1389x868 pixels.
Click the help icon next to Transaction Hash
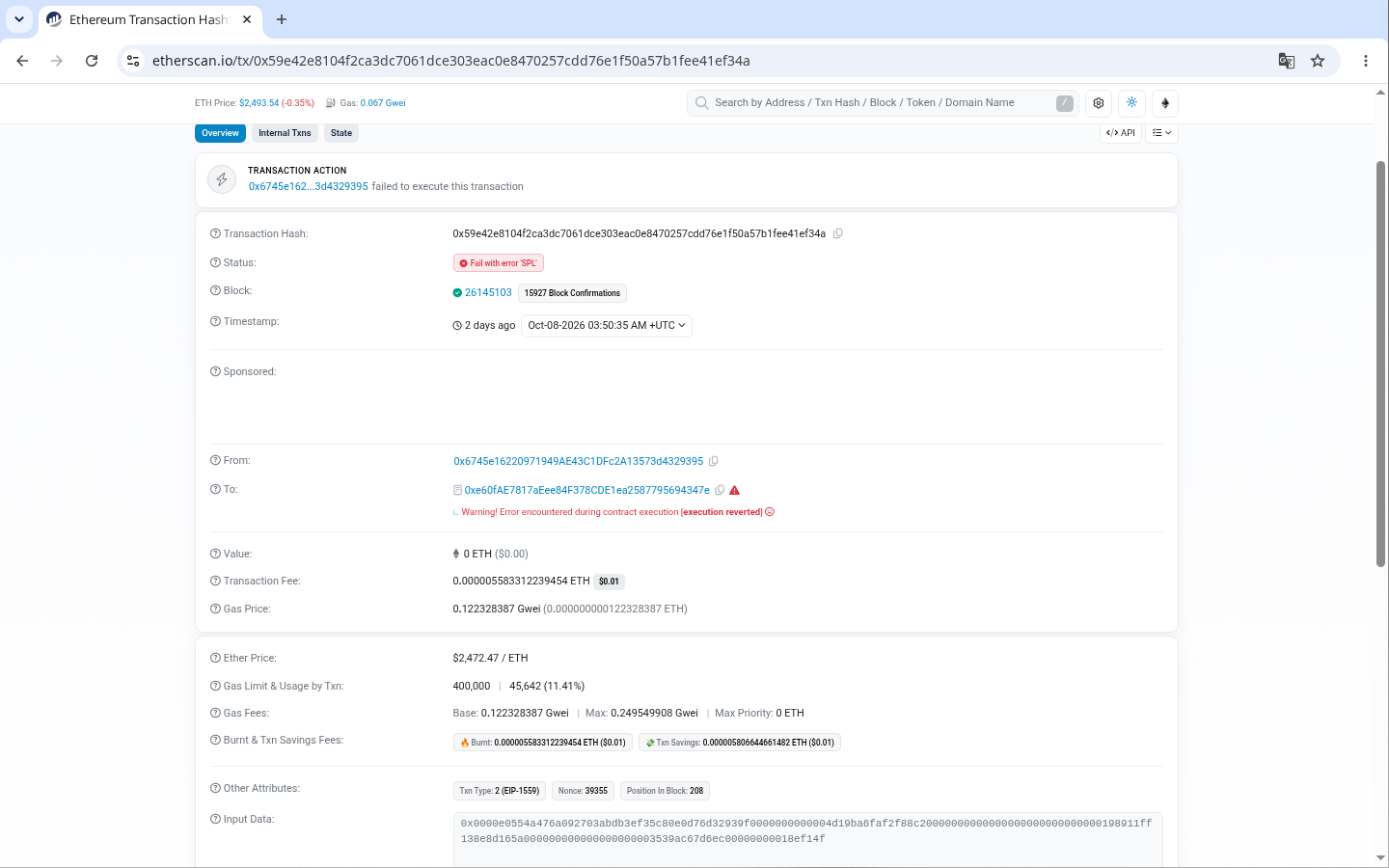click(x=215, y=233)
